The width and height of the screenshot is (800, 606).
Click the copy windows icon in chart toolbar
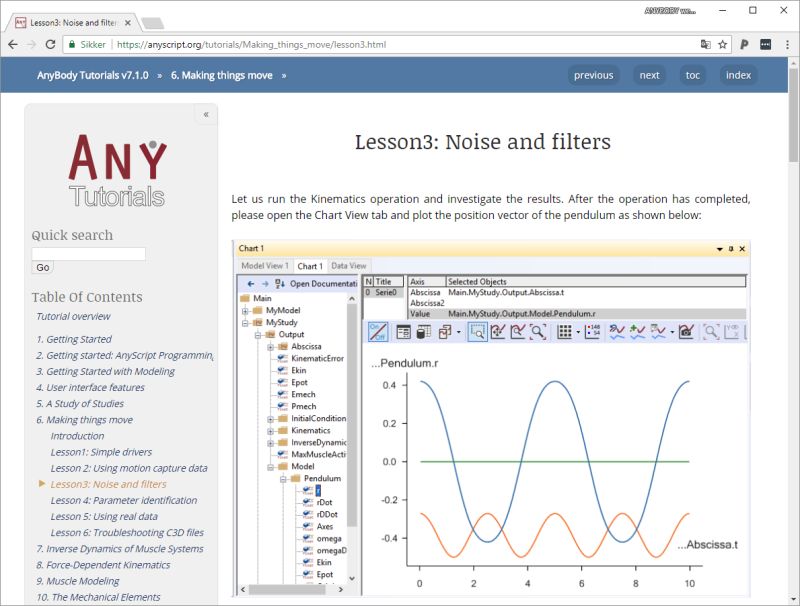445,332
